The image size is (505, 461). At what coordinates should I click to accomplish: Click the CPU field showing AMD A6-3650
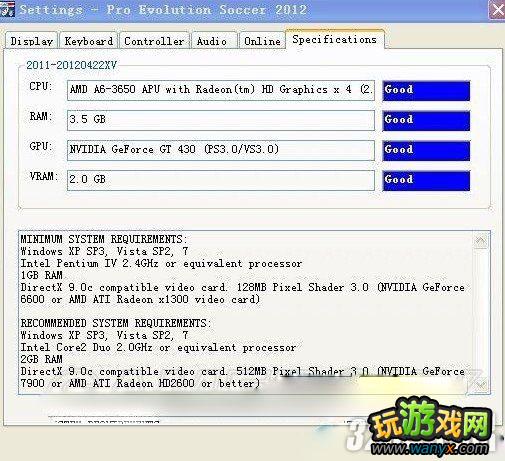coord(221,90)
